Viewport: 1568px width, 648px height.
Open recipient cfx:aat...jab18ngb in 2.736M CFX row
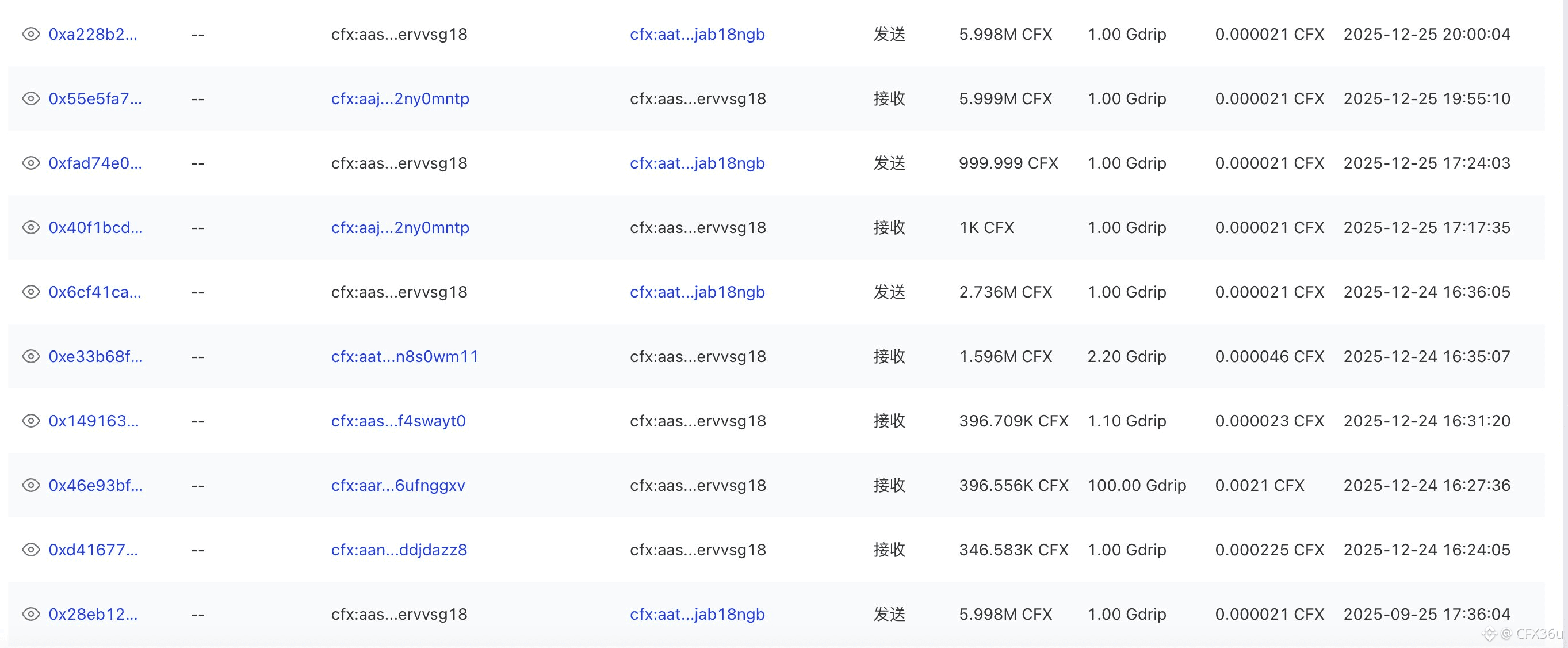point(697,292)
